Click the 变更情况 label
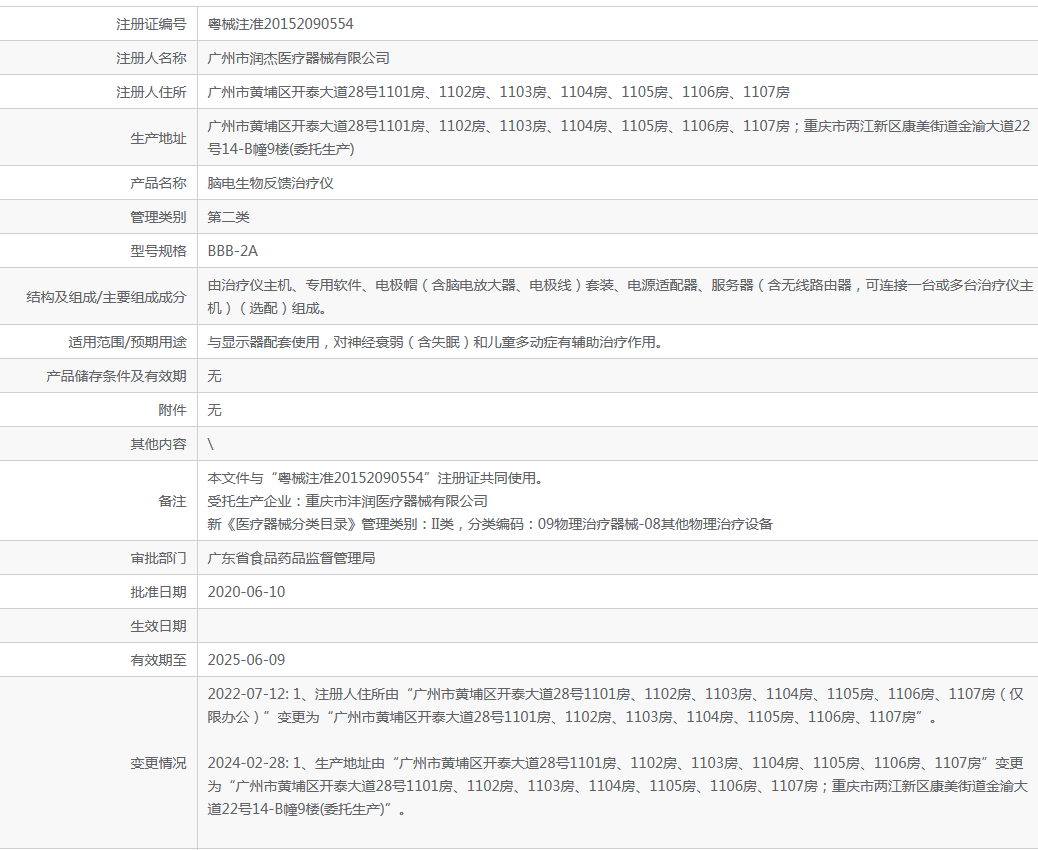The image size is (1038, 850). click(x=159, y=763)
